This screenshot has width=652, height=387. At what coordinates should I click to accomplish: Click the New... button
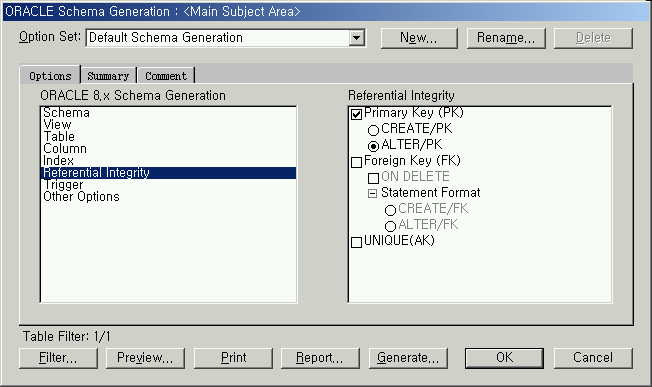point(419,38)
